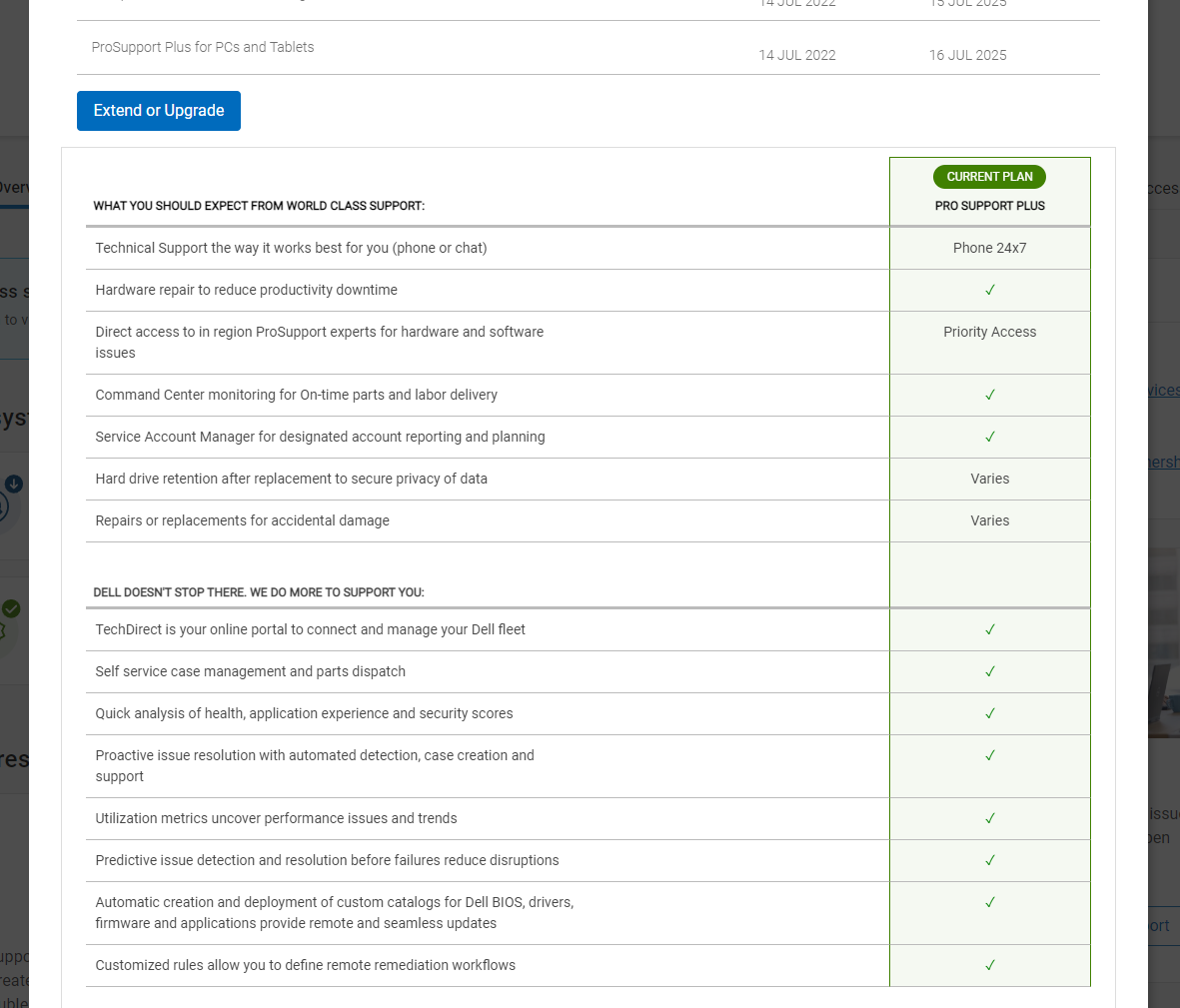Click the Phone 24x7 cell
The image size is (1180, 1008).
990,248
